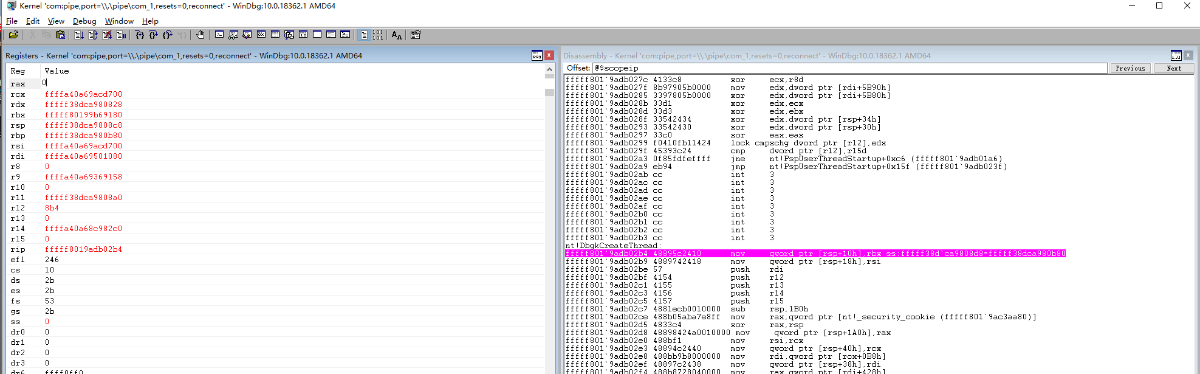Viewport: 1200px width, 374px height.
Task: Click the Paste toolbar icon
Action: (x=61, y=34)
